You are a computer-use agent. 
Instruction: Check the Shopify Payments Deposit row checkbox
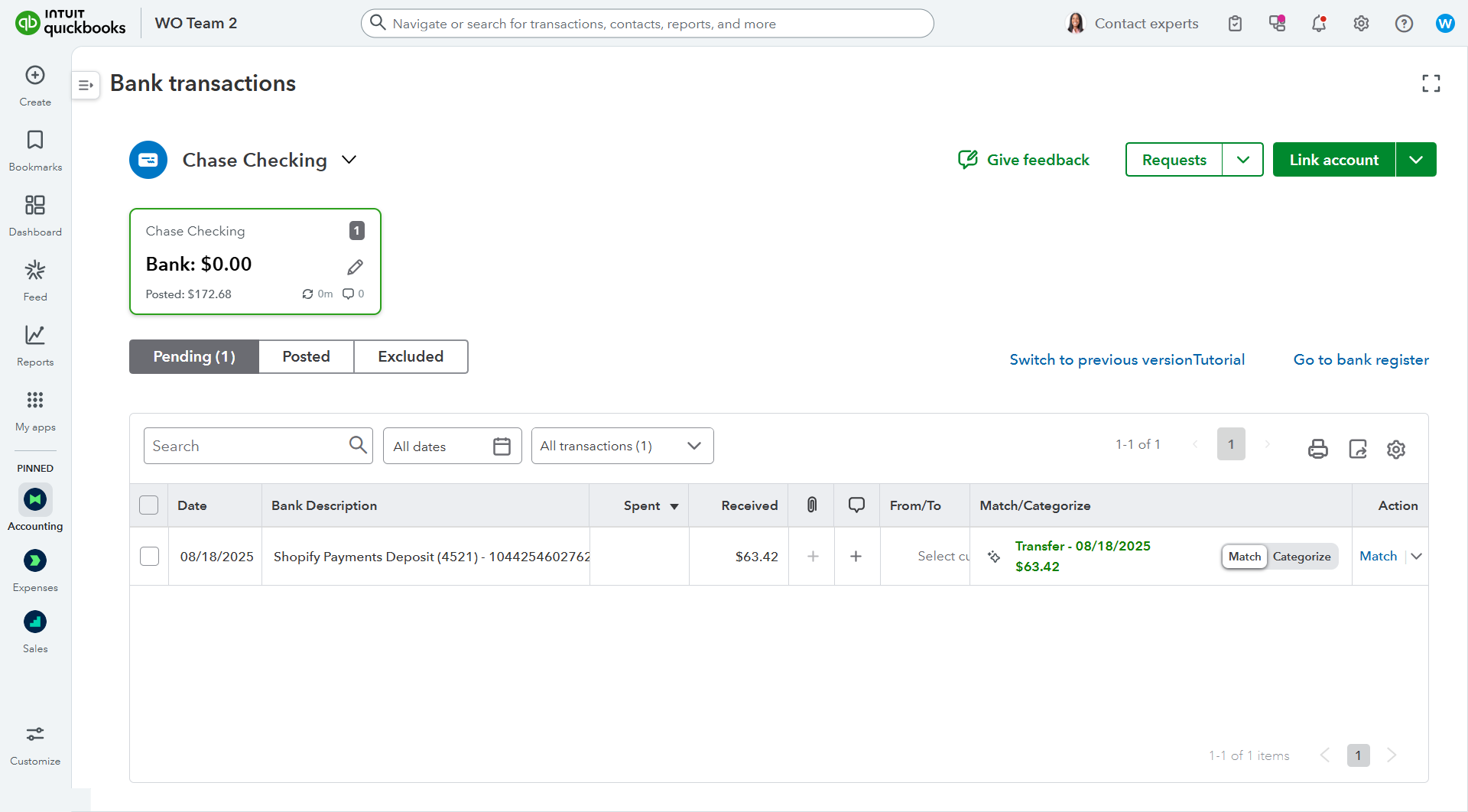tap(150, 557)
